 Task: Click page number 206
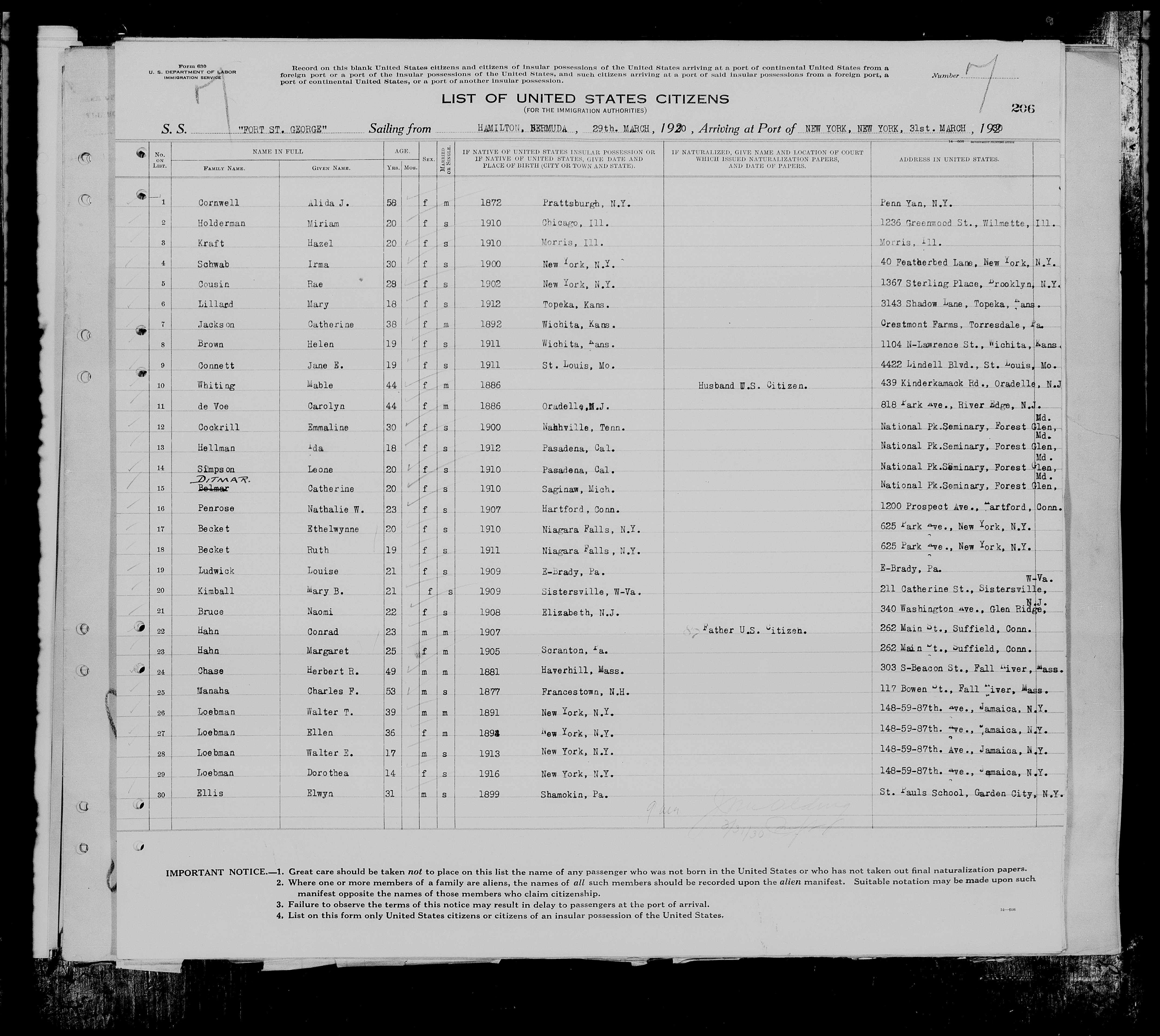pyautogui.click(x=1023, y=108)
